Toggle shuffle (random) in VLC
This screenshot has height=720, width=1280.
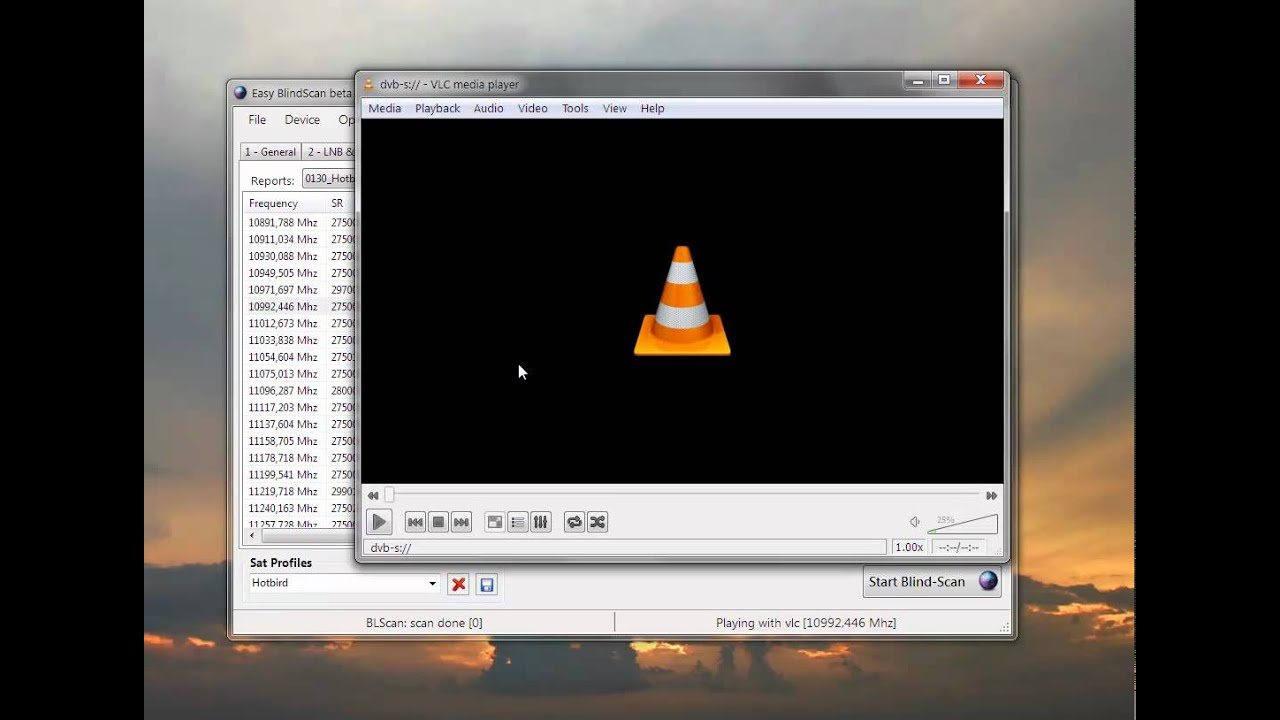(x=597, y=522)
